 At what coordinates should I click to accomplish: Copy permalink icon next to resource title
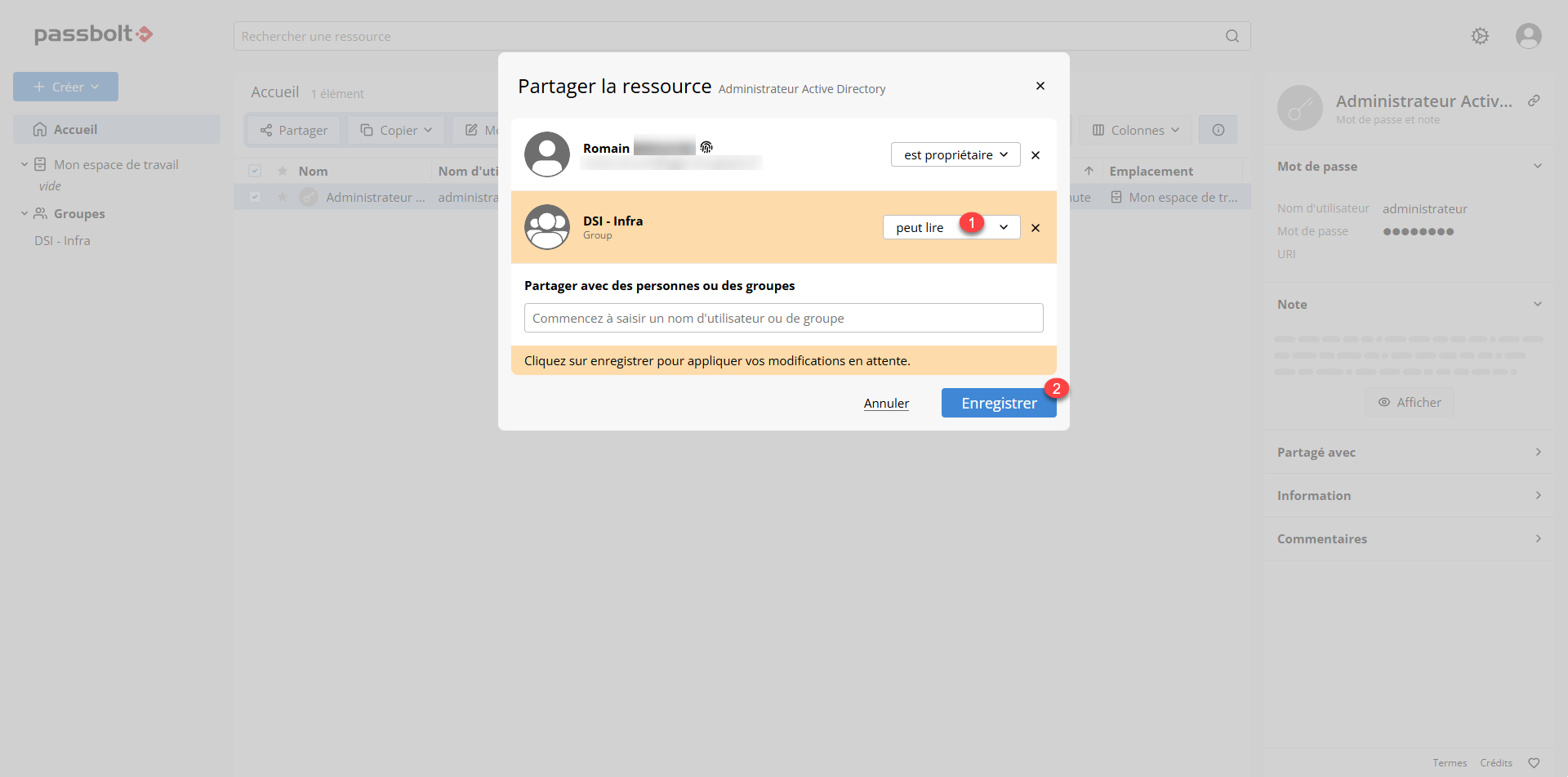click(1534, 100)
